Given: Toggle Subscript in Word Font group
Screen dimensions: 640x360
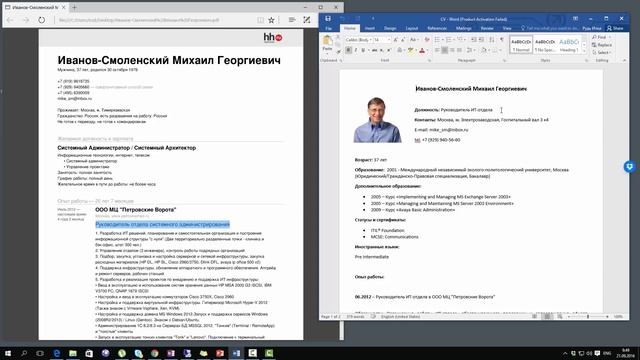Looking at the screenshot, I should [381, 50].
